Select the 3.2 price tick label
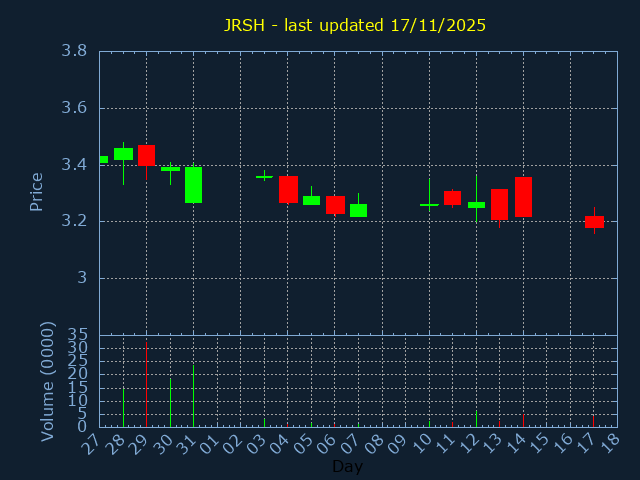The width and height of the screenshot is (640, 480). point(73,221)
